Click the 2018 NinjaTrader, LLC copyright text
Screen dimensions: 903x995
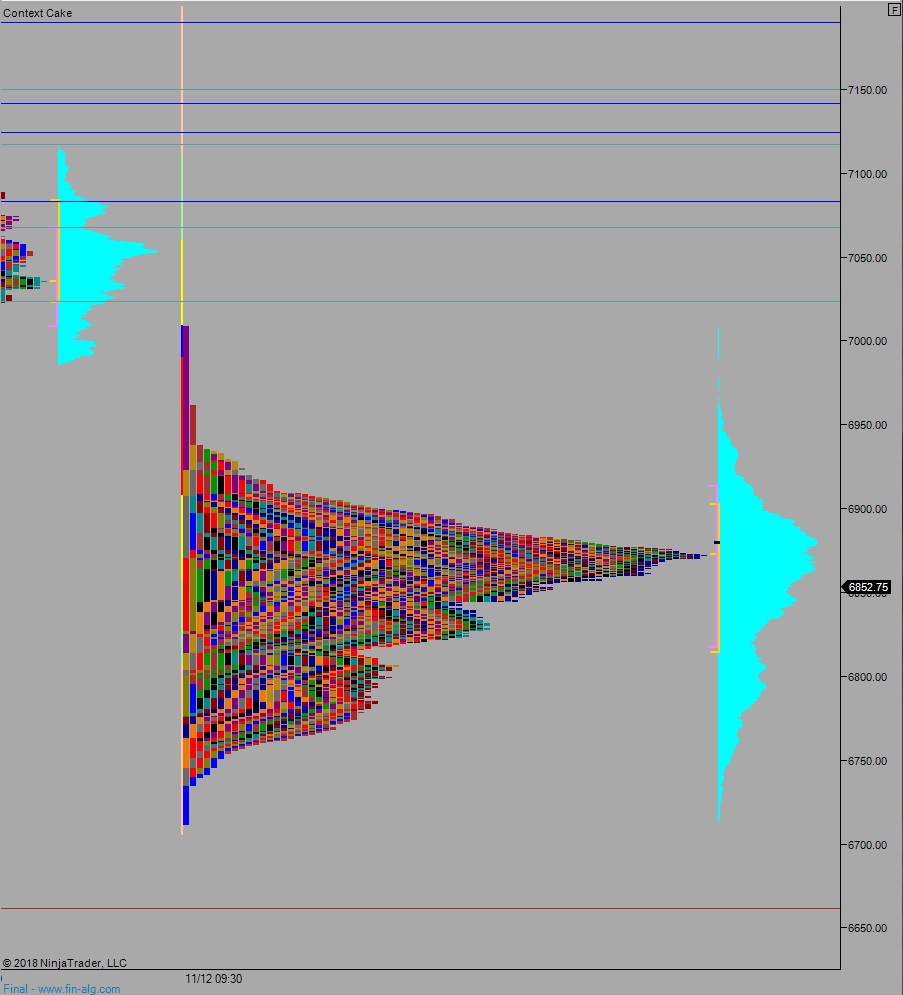[x=65, y=963]
